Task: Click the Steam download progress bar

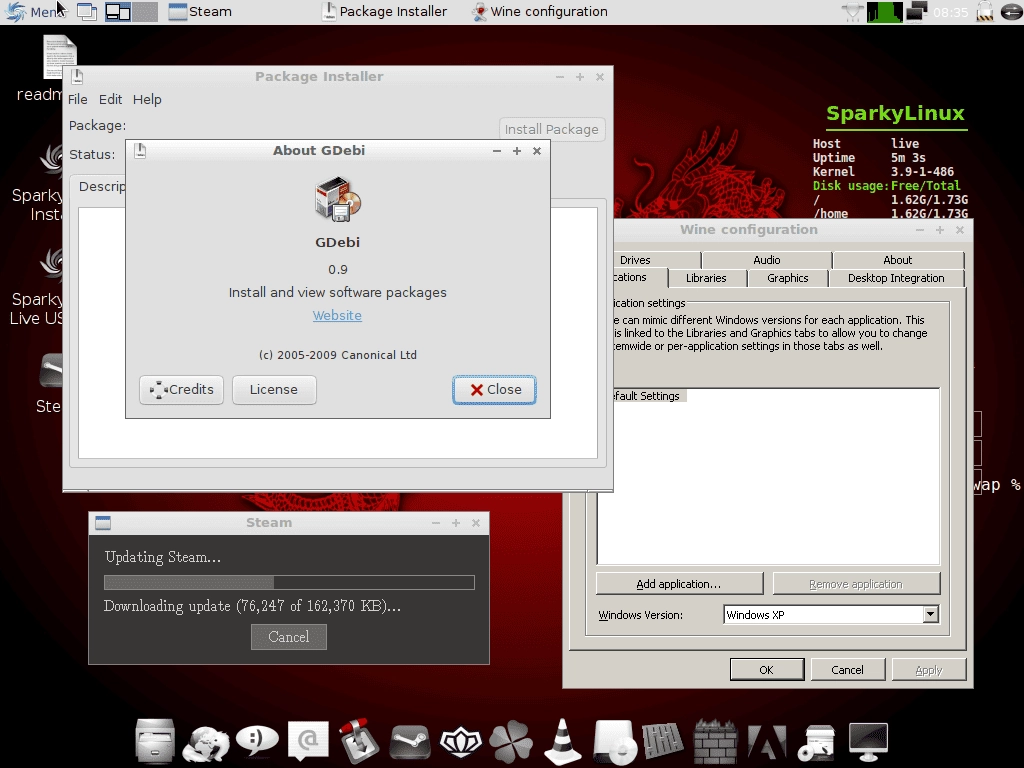Action: coord(288,582)
